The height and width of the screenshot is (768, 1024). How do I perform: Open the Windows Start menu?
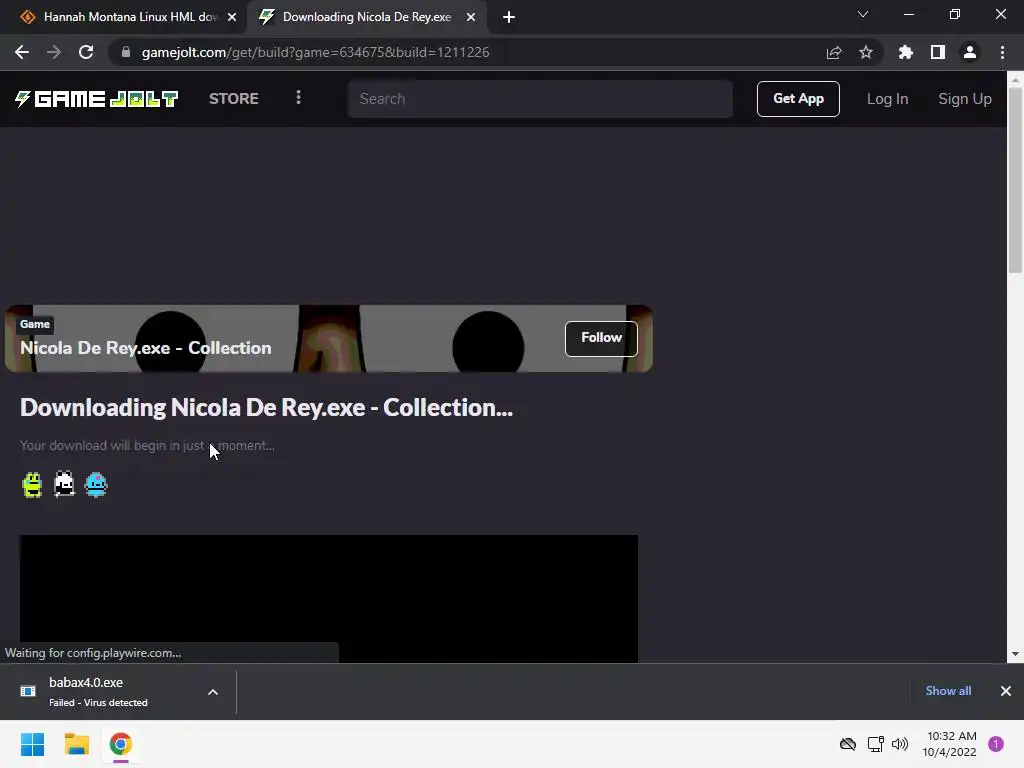[x=32, y=744]
